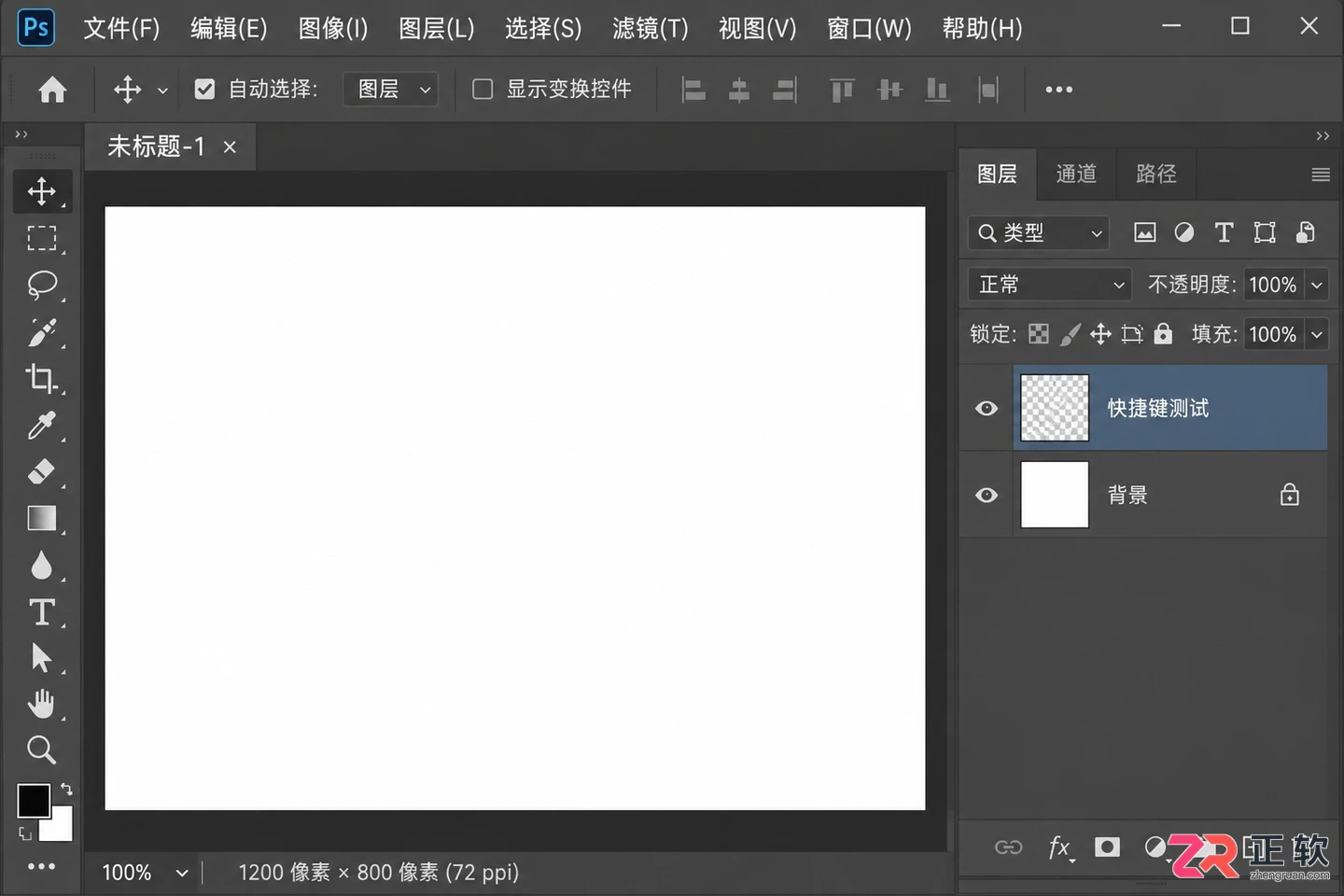Screen dimensions: 1344x896
Task: Expand the 不透明度 opacity dropdown arrow
Action: point(1317,285)
